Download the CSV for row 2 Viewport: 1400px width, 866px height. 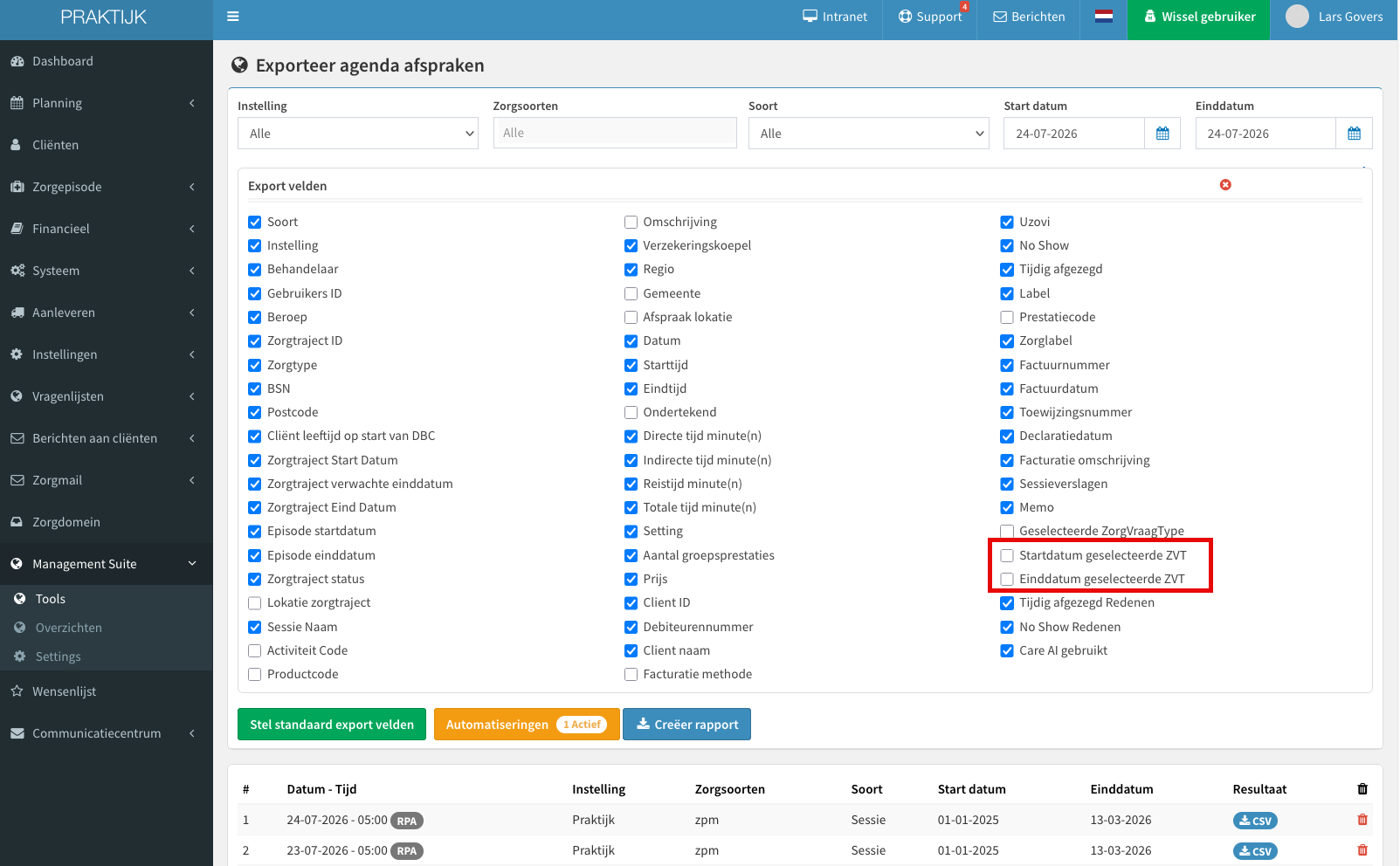point(1255,851)
